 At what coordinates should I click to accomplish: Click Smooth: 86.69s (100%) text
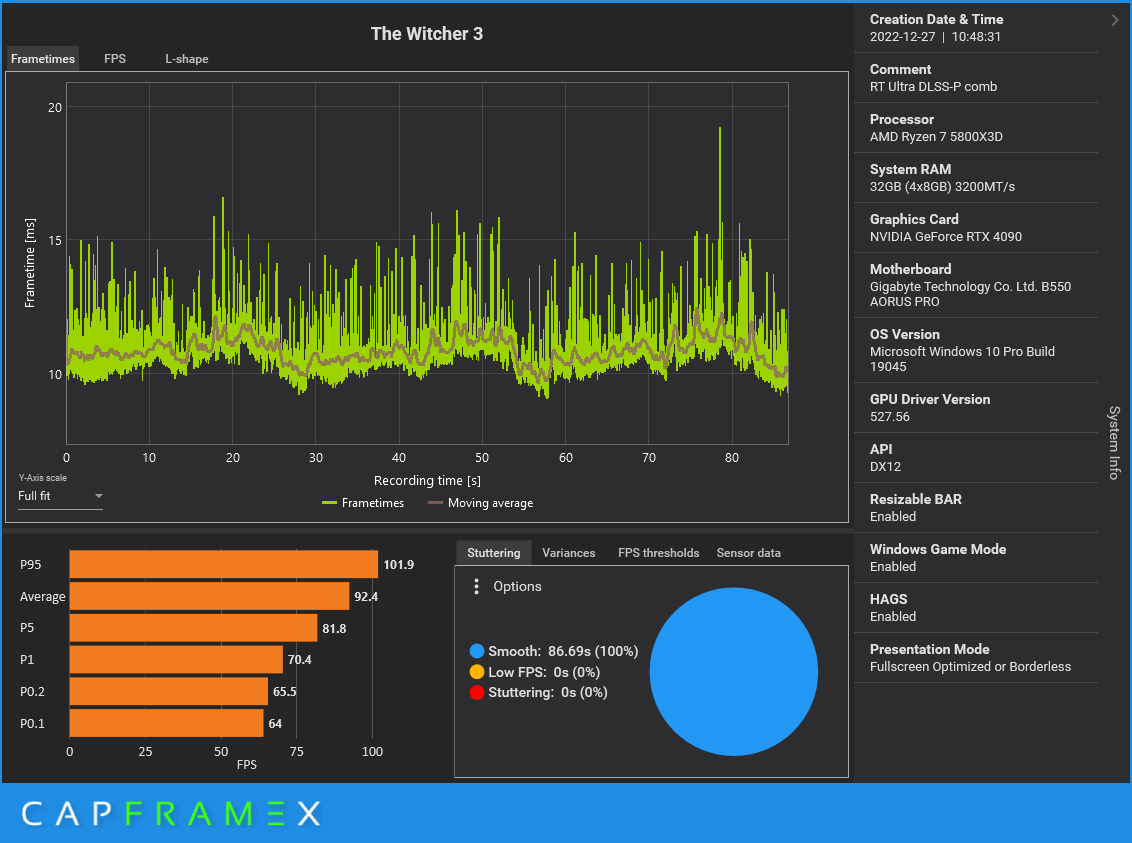[563, 651]
